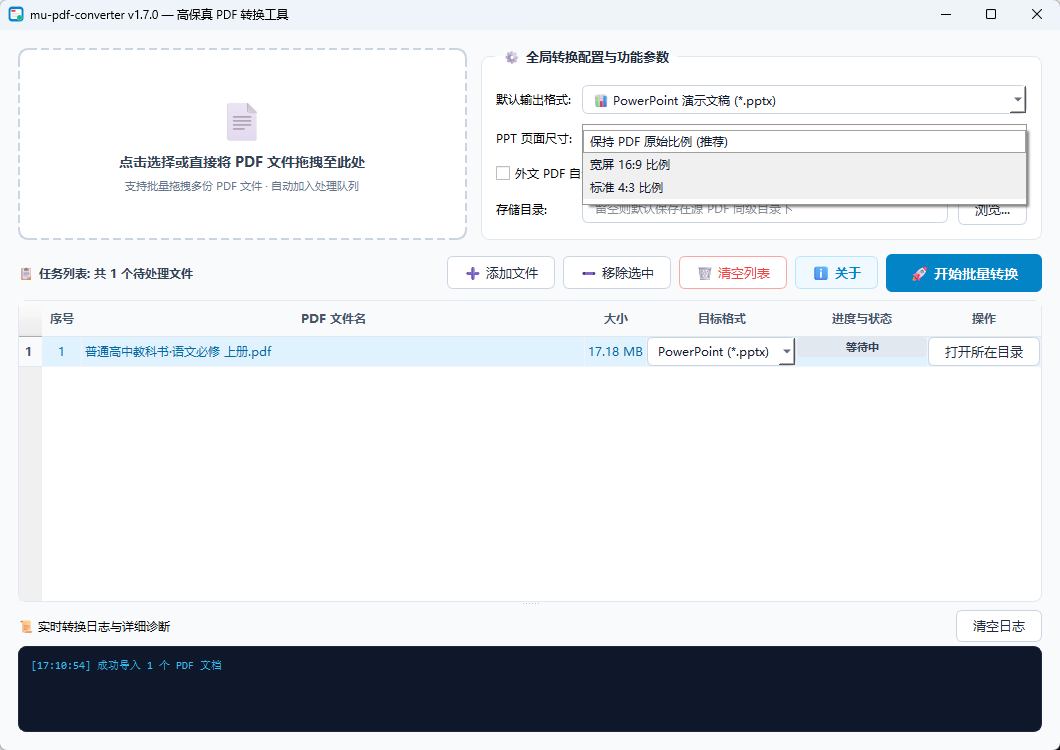
Task: Click the mu-pdf-converter app icon in the title bar
Action: (16, 14)
